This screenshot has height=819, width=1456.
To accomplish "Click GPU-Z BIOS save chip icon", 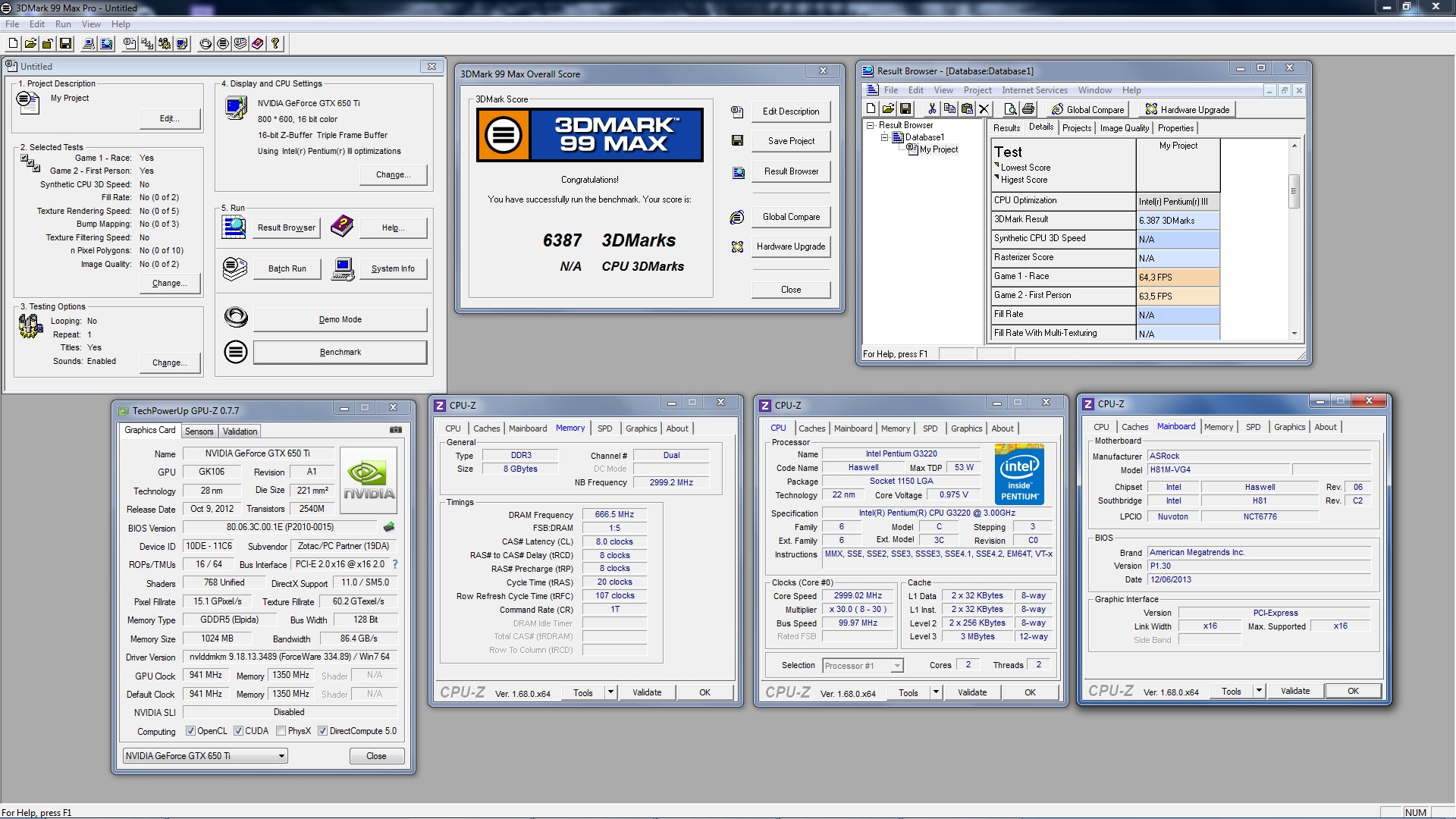I will point(390,527).
